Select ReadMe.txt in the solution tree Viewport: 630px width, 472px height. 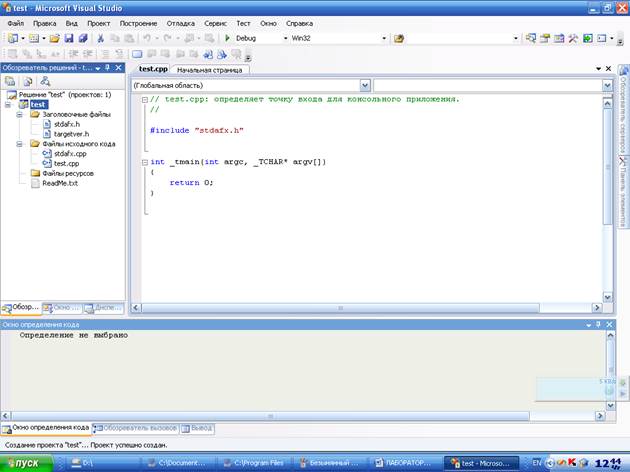[x=59, y=183]
